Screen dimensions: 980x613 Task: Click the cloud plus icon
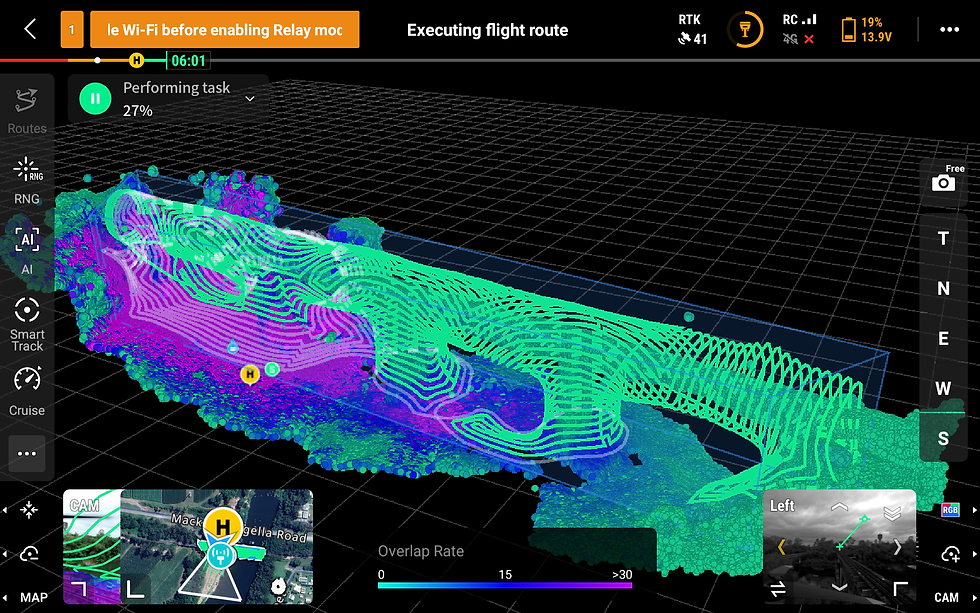coord(950,554)
